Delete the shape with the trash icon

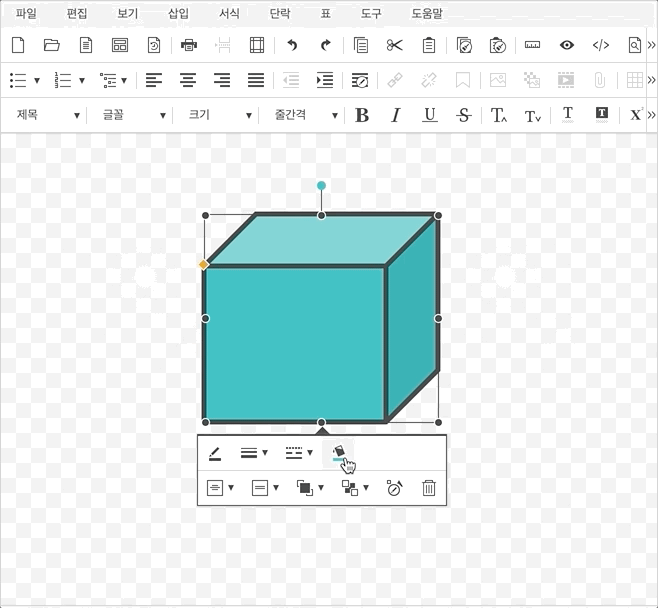pyautogui.click(x=428, y=488)
